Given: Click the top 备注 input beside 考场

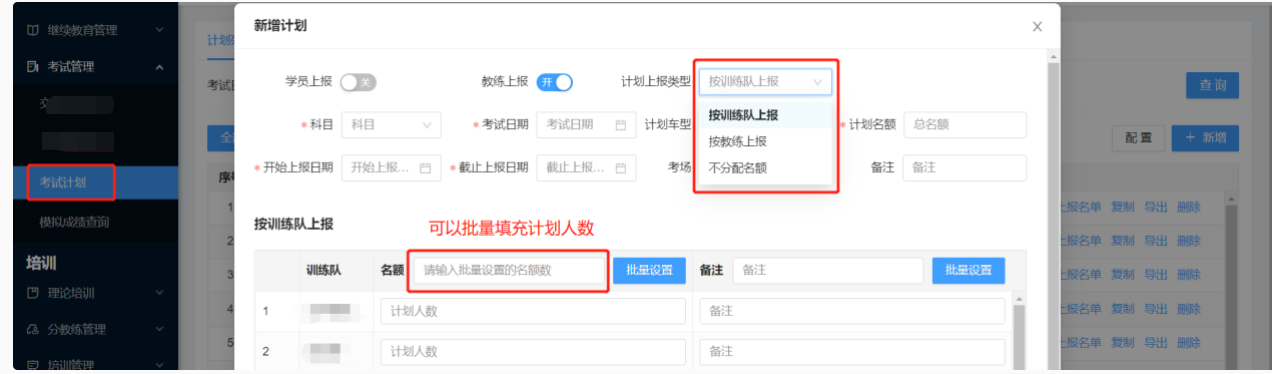Looking at the screenshot, I should tap(964, 167).
